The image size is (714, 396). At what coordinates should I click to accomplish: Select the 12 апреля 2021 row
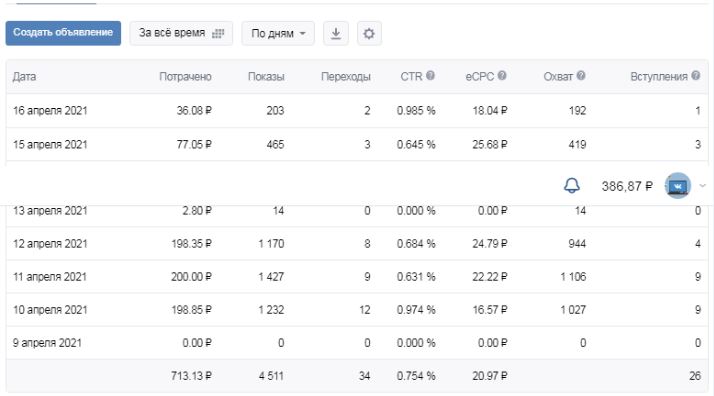point(357,244)
